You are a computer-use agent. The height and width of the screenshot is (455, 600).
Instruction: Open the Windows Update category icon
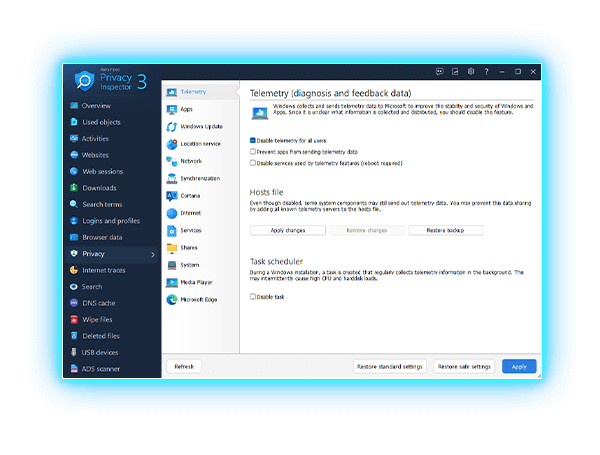pos(172,127)
